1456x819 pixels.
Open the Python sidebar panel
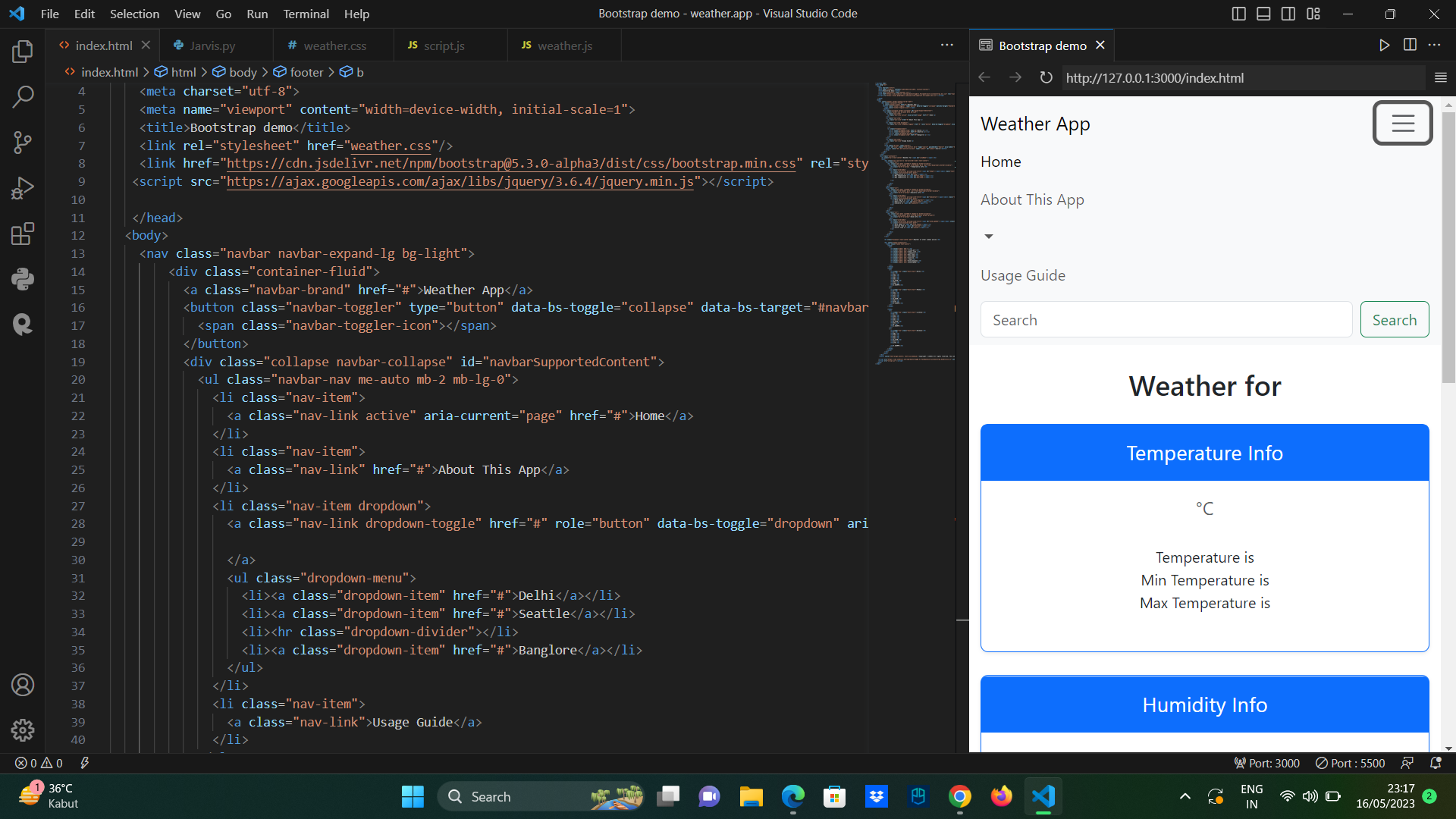pos(23,279)
